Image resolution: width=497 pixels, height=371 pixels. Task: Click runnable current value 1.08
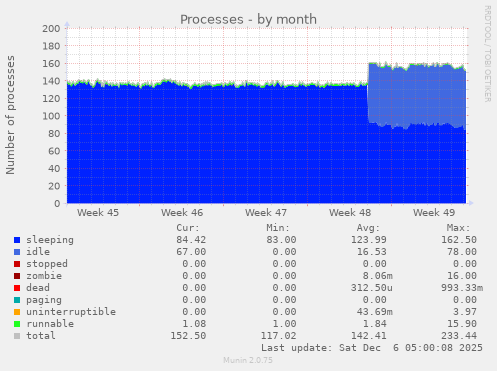194,324
